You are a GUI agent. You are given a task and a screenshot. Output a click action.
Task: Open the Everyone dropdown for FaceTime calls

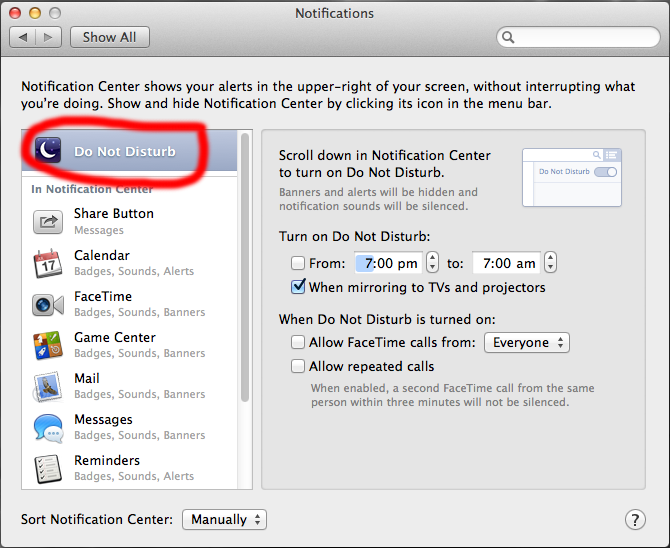[526, 343]
